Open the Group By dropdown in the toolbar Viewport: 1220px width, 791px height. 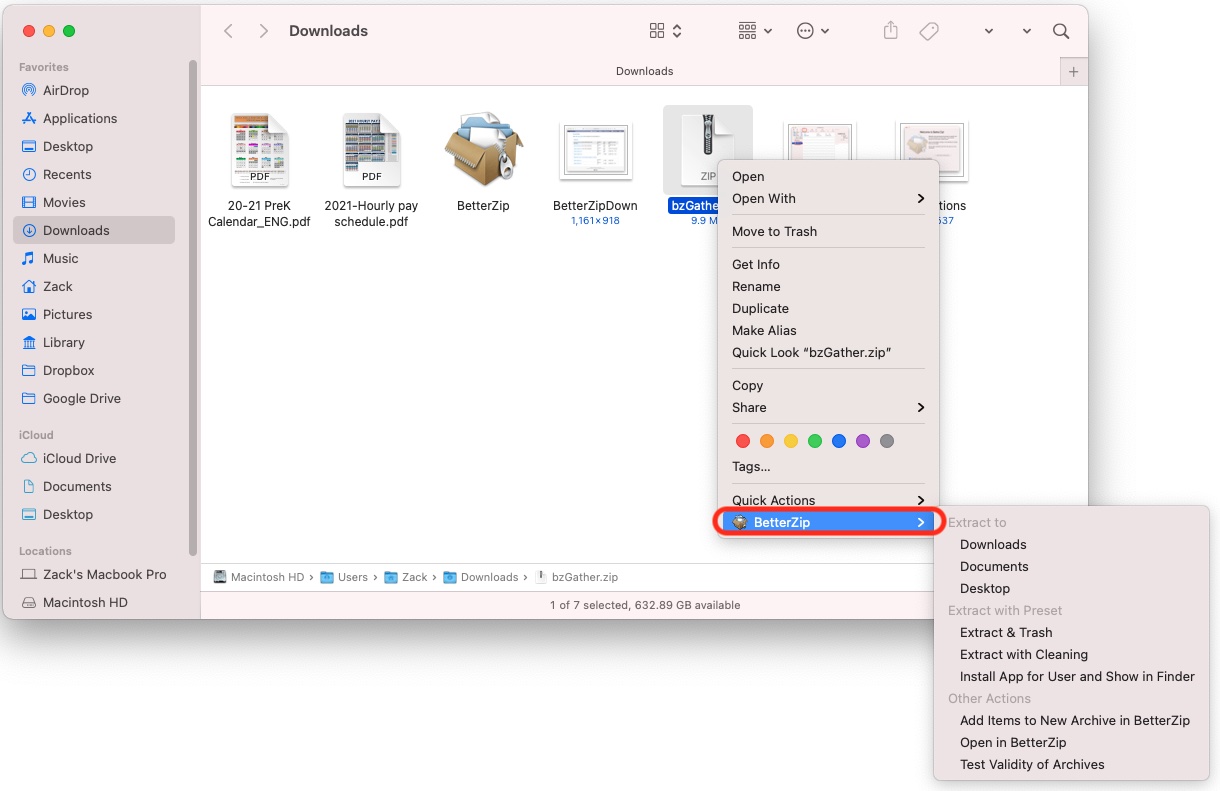755,31
